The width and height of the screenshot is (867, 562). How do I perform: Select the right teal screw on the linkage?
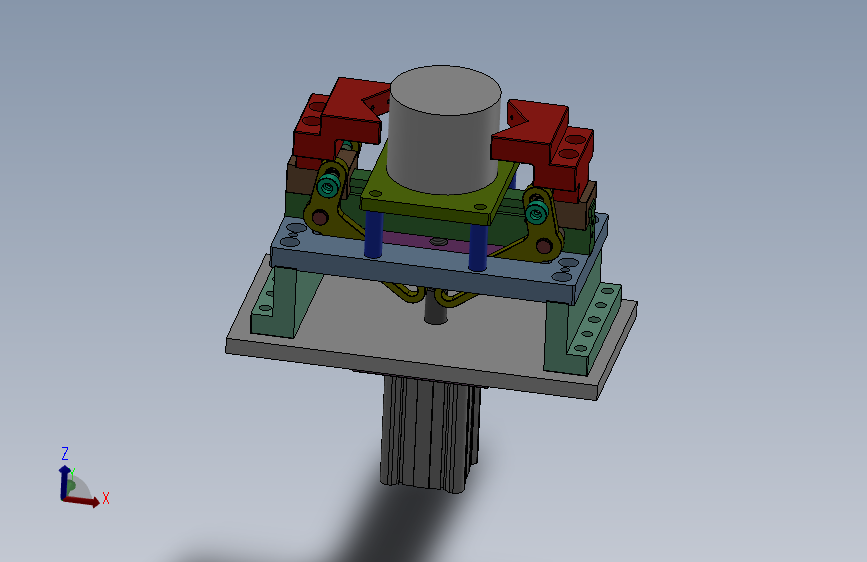point(536,212)
